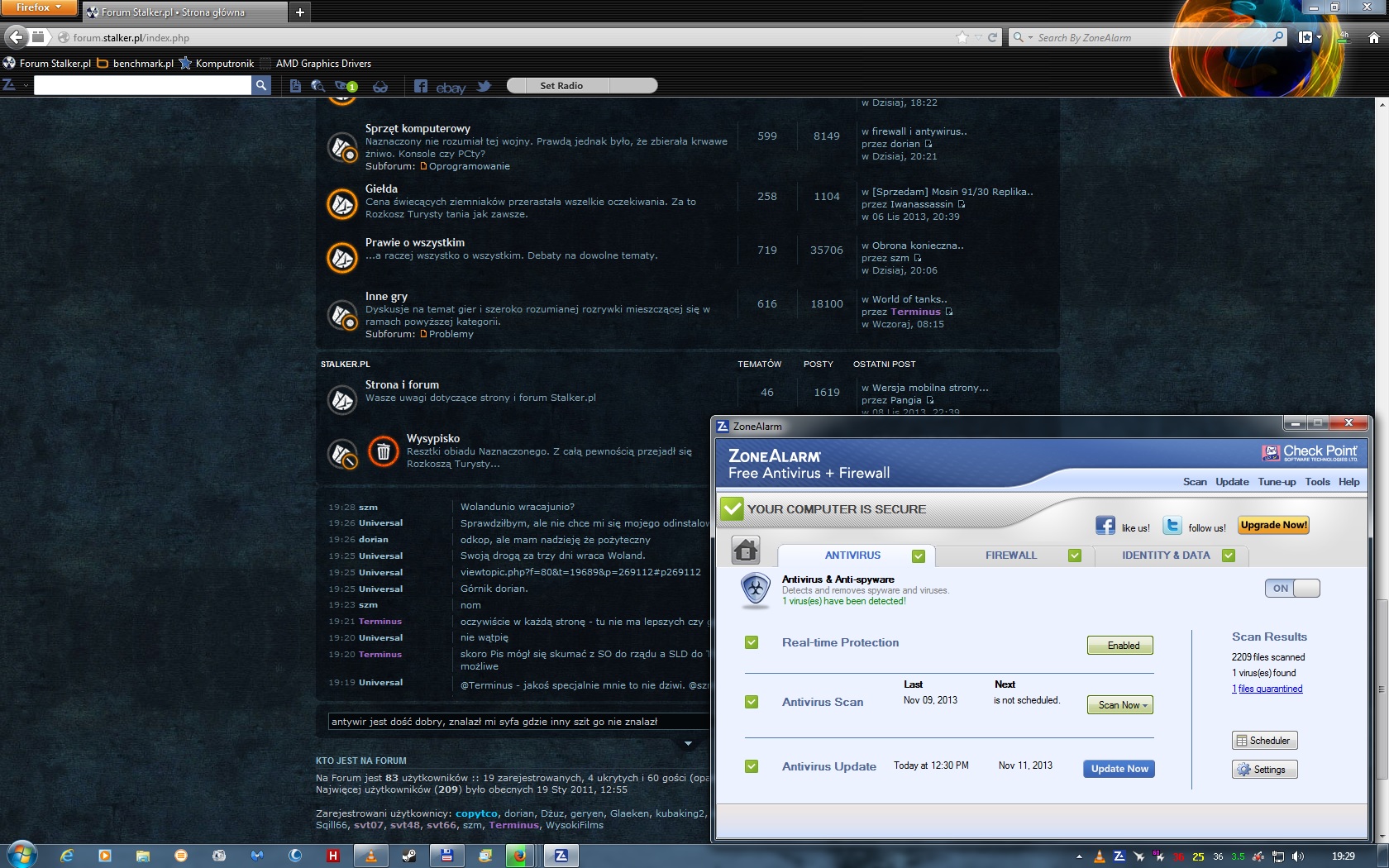Open ZoneAlarm's Twitter follow us icon
The image size is (1389, 868).
[1172, 526]
